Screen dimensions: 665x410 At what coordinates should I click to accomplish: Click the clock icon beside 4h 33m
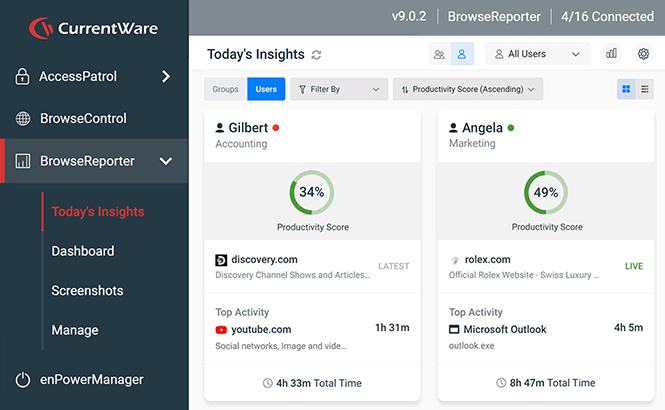268,383
